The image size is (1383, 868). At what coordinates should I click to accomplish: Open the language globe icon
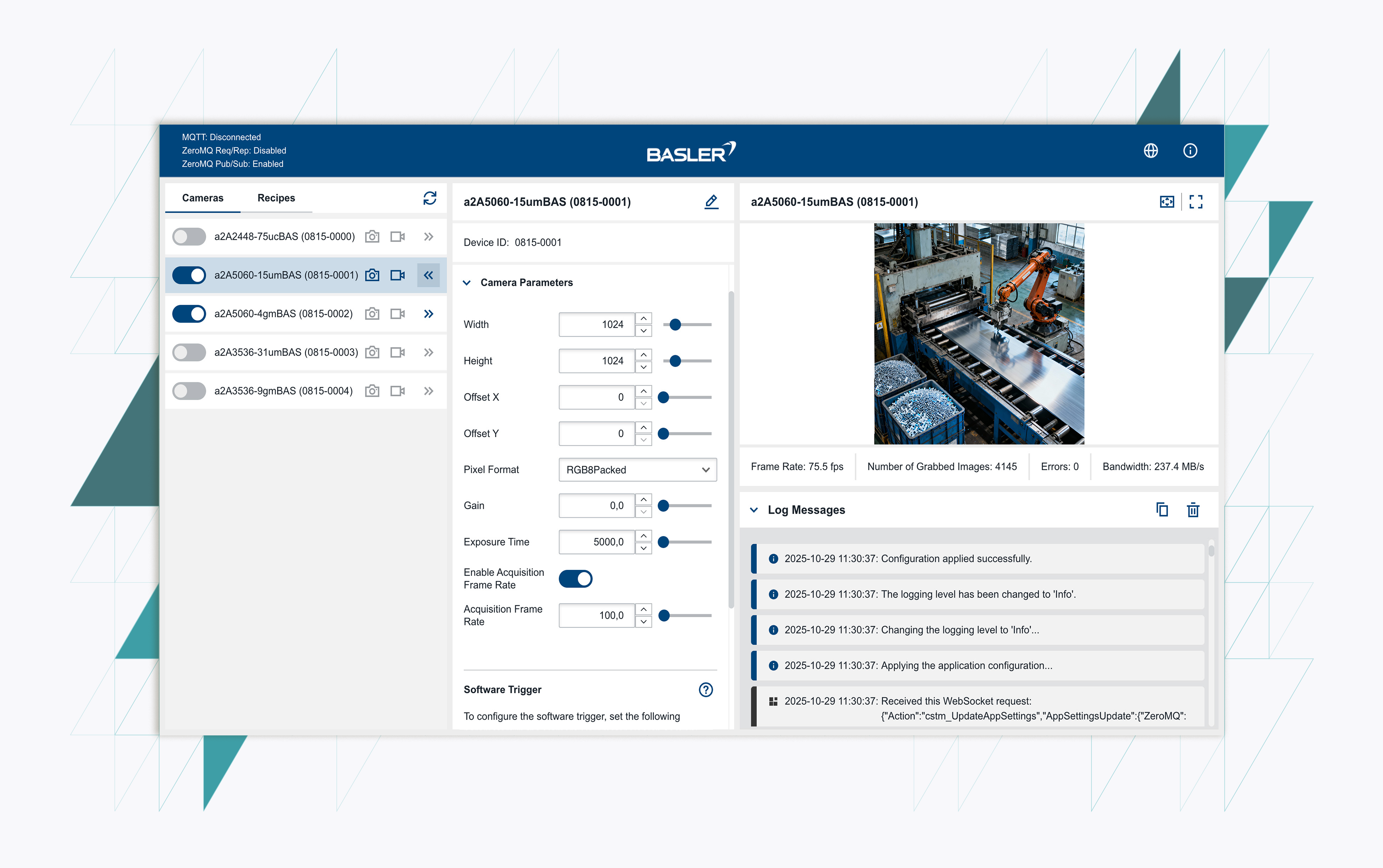pos(1150,150)
